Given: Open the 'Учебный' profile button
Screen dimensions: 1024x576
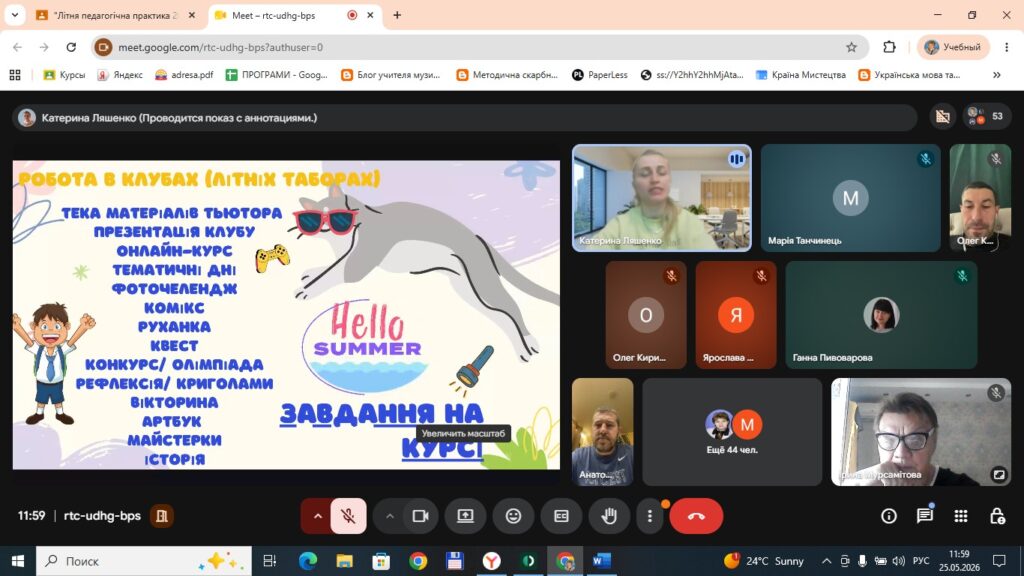Looking at the screenshot, I should pos(953,47).
